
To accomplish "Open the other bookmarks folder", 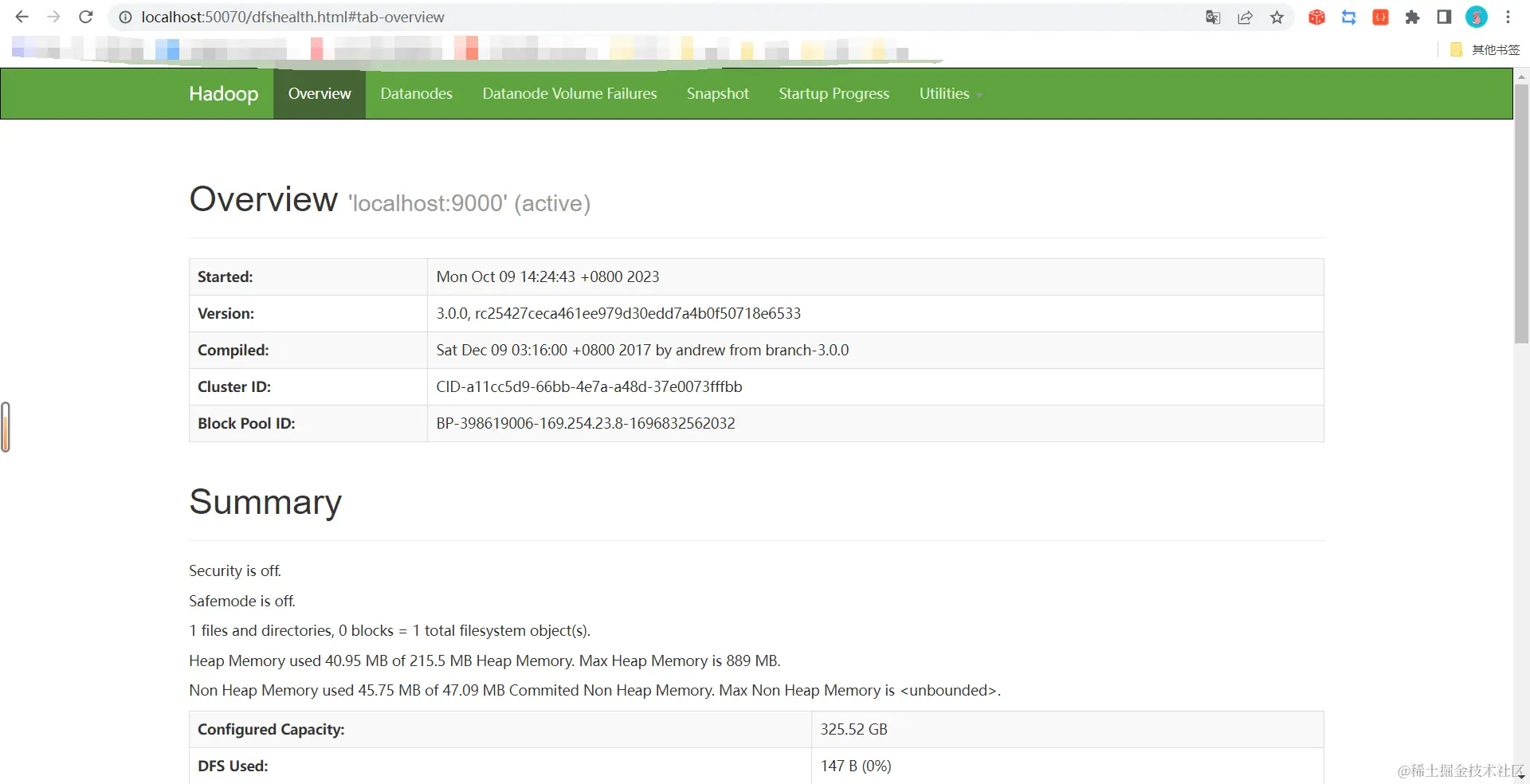I will [x=1485, y=49].
